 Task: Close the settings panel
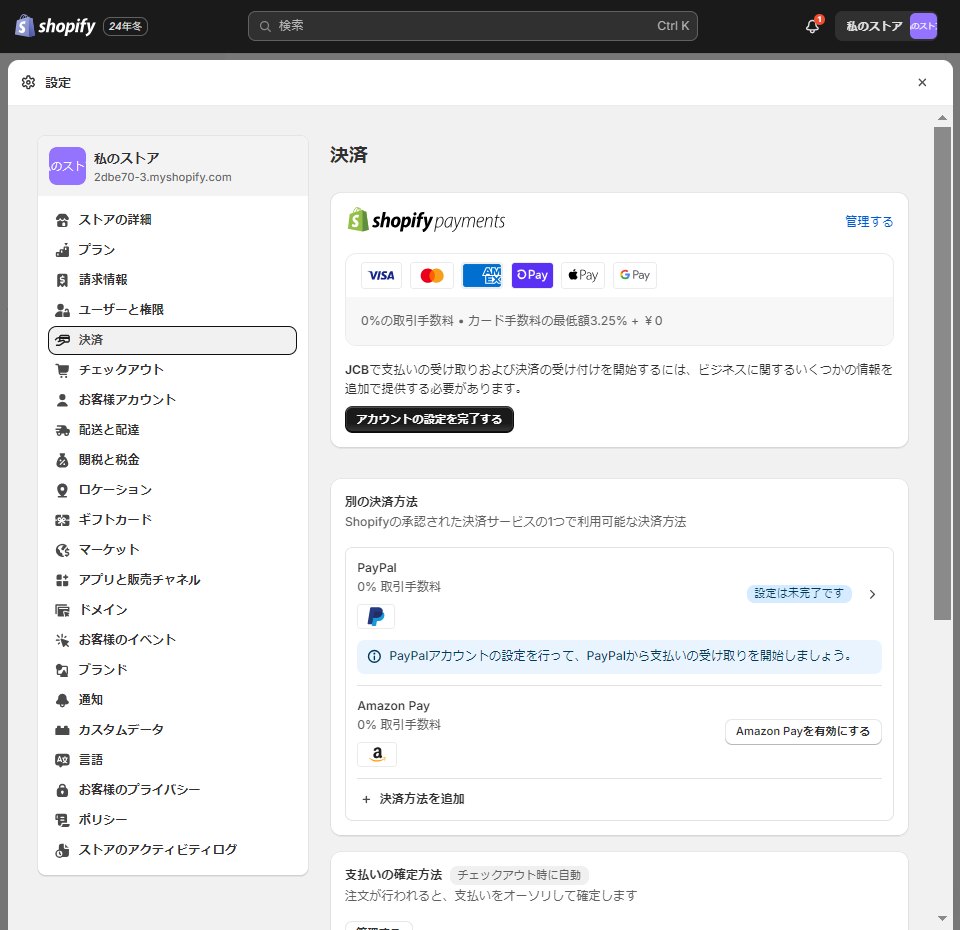(x=922, y=82)
